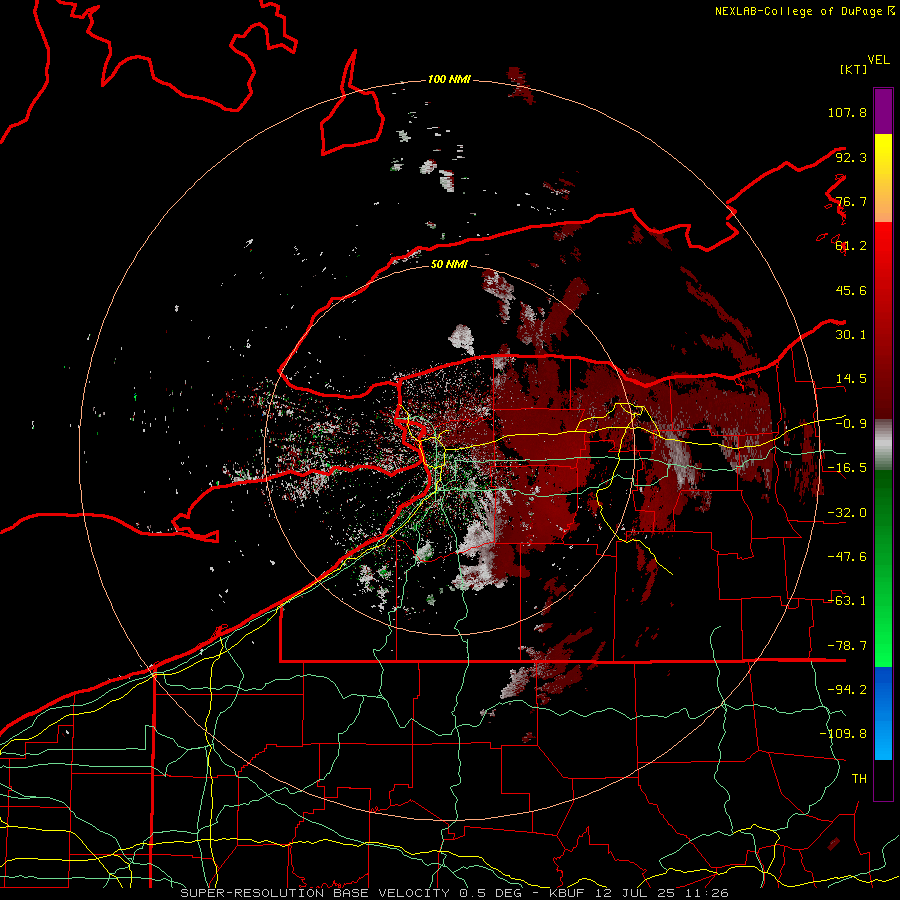Select the 61.2 velocity scale value

pos(851,246)
